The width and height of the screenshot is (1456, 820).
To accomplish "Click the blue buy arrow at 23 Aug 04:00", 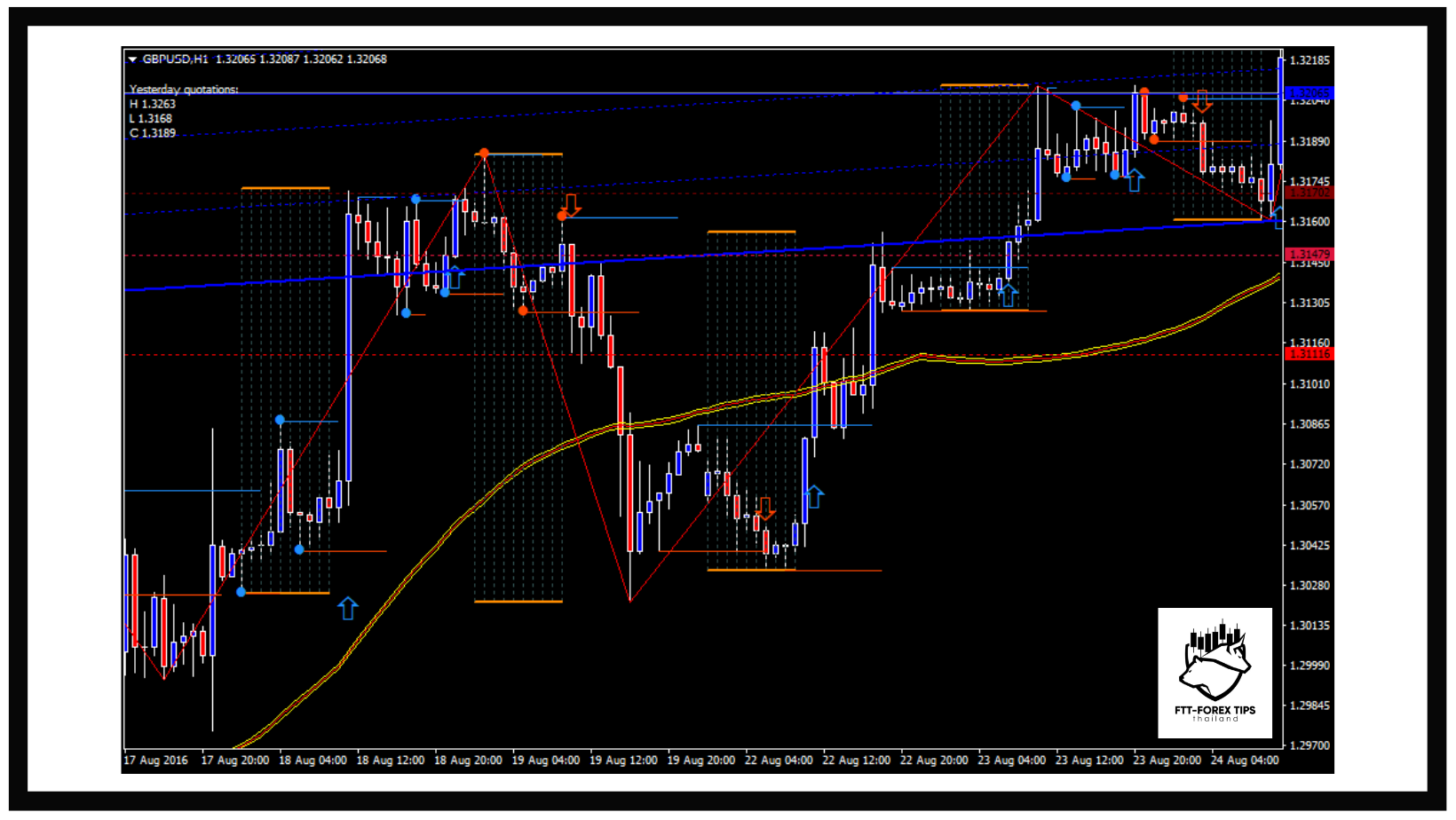I will [1009, 296].
